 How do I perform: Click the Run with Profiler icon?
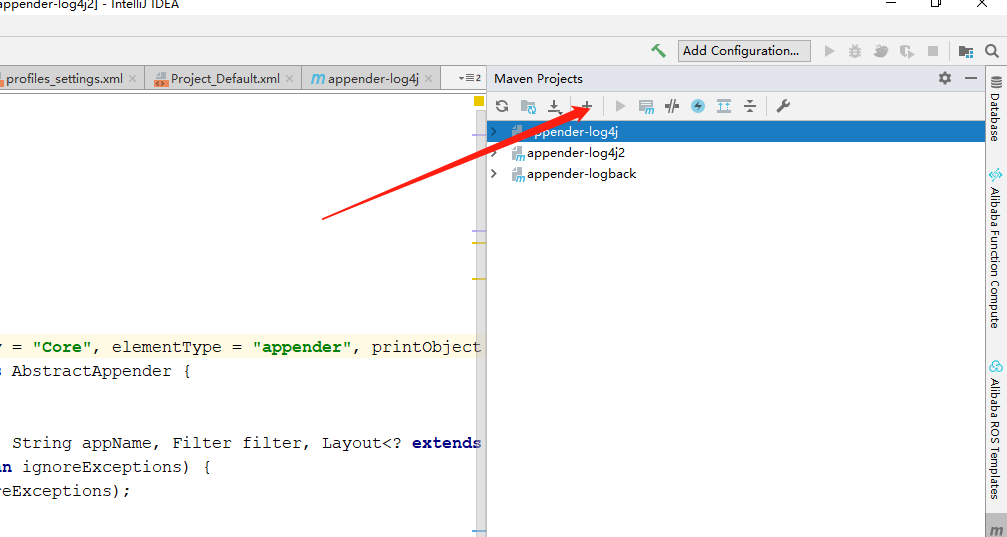point(907,51)
